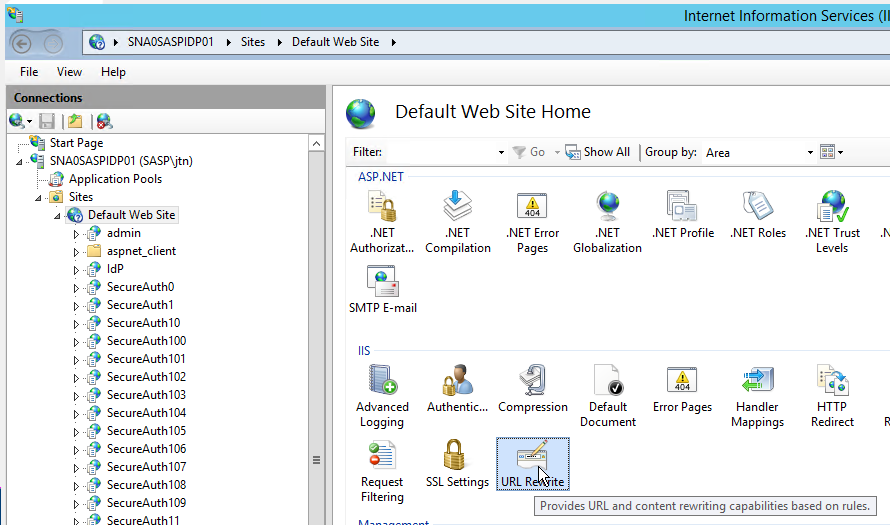Expand the SecureAuth100 node
The image size is (890, 525).
[76, 342]
